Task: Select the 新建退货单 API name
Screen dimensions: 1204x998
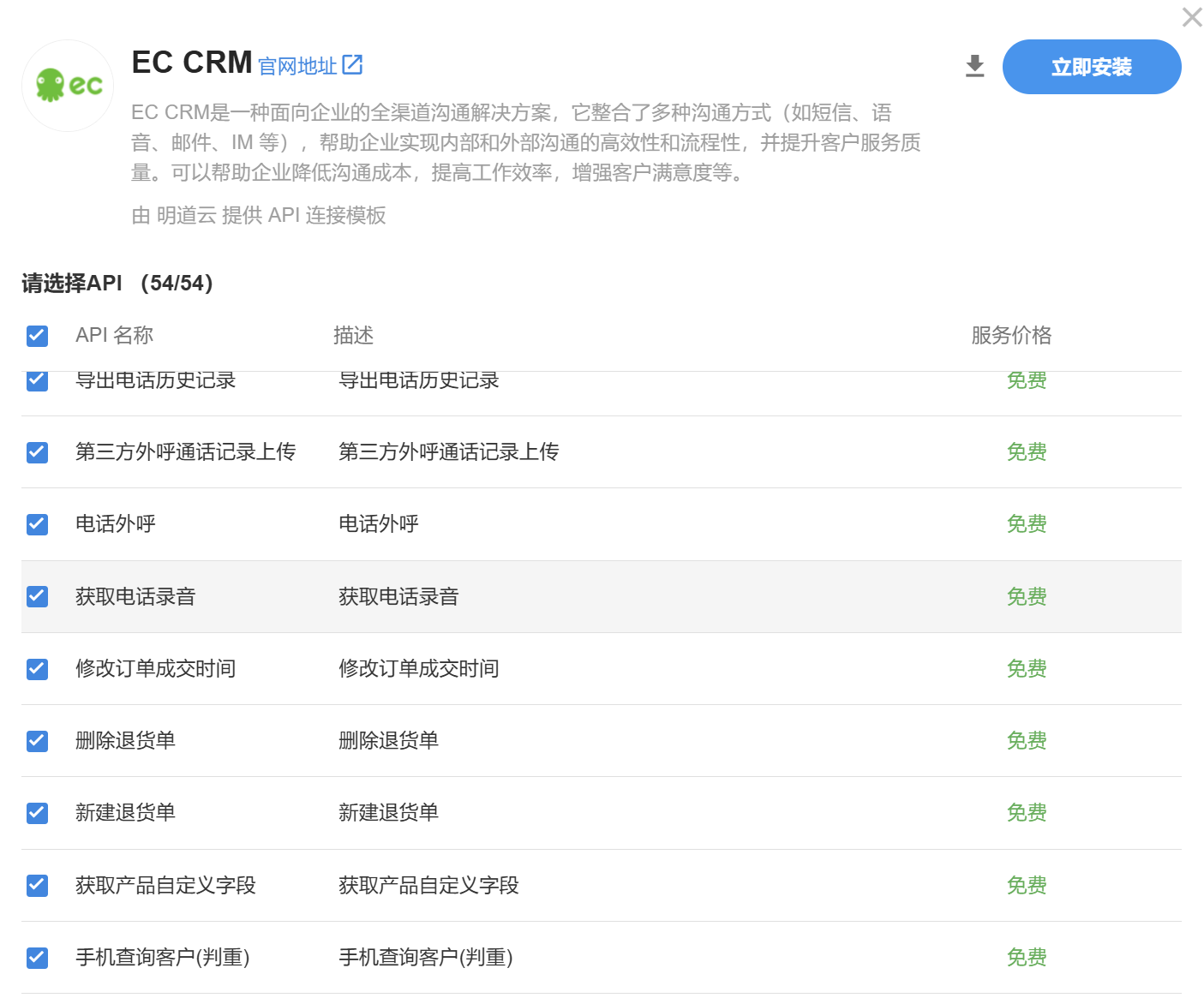Action: (125, 812)
